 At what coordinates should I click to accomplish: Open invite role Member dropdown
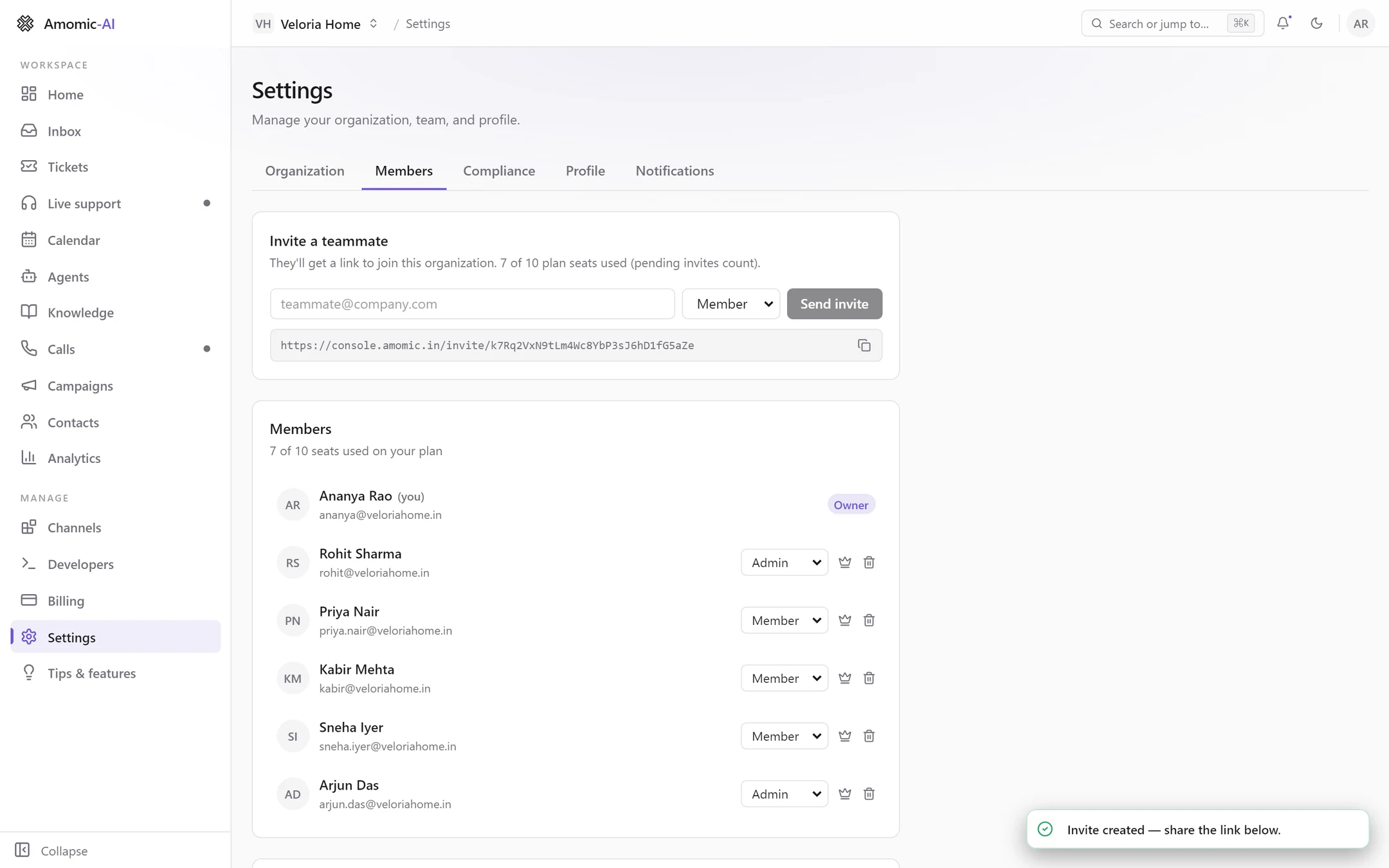[x=731, y=303]
